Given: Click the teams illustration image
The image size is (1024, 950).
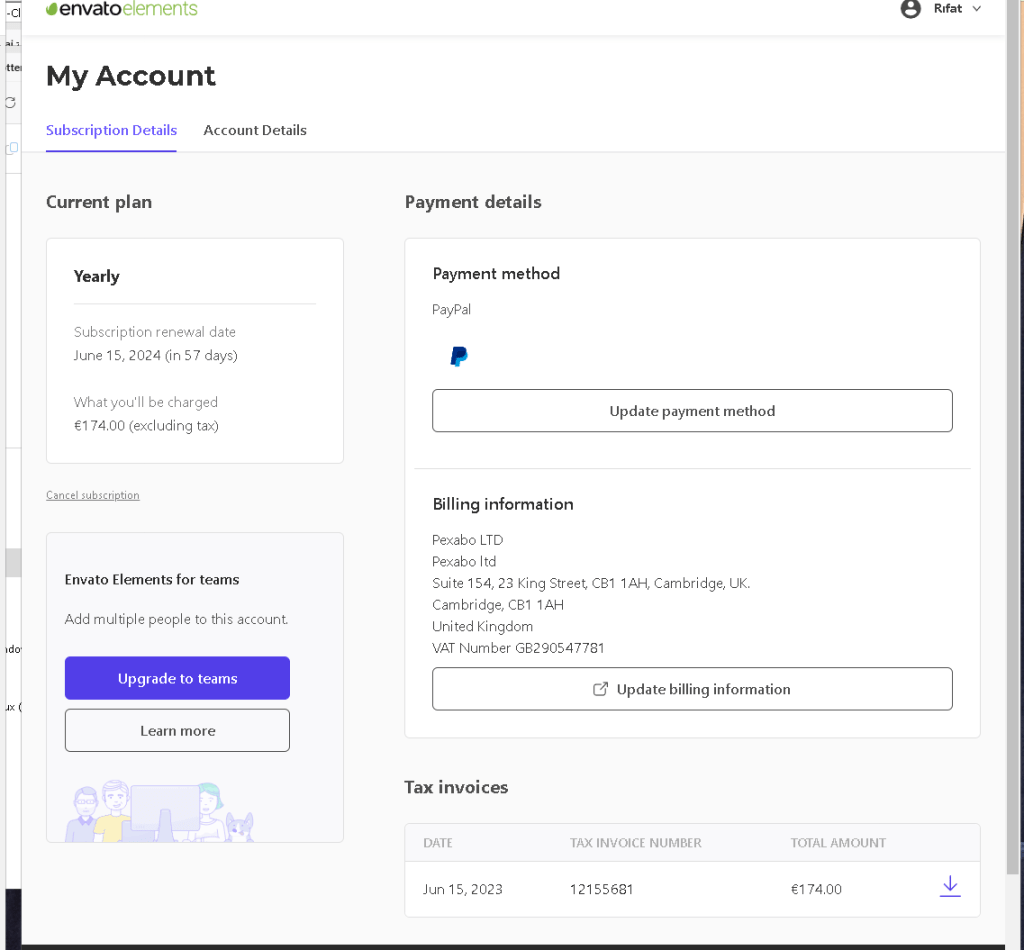Looking at the screenshot, I should 160,810.
